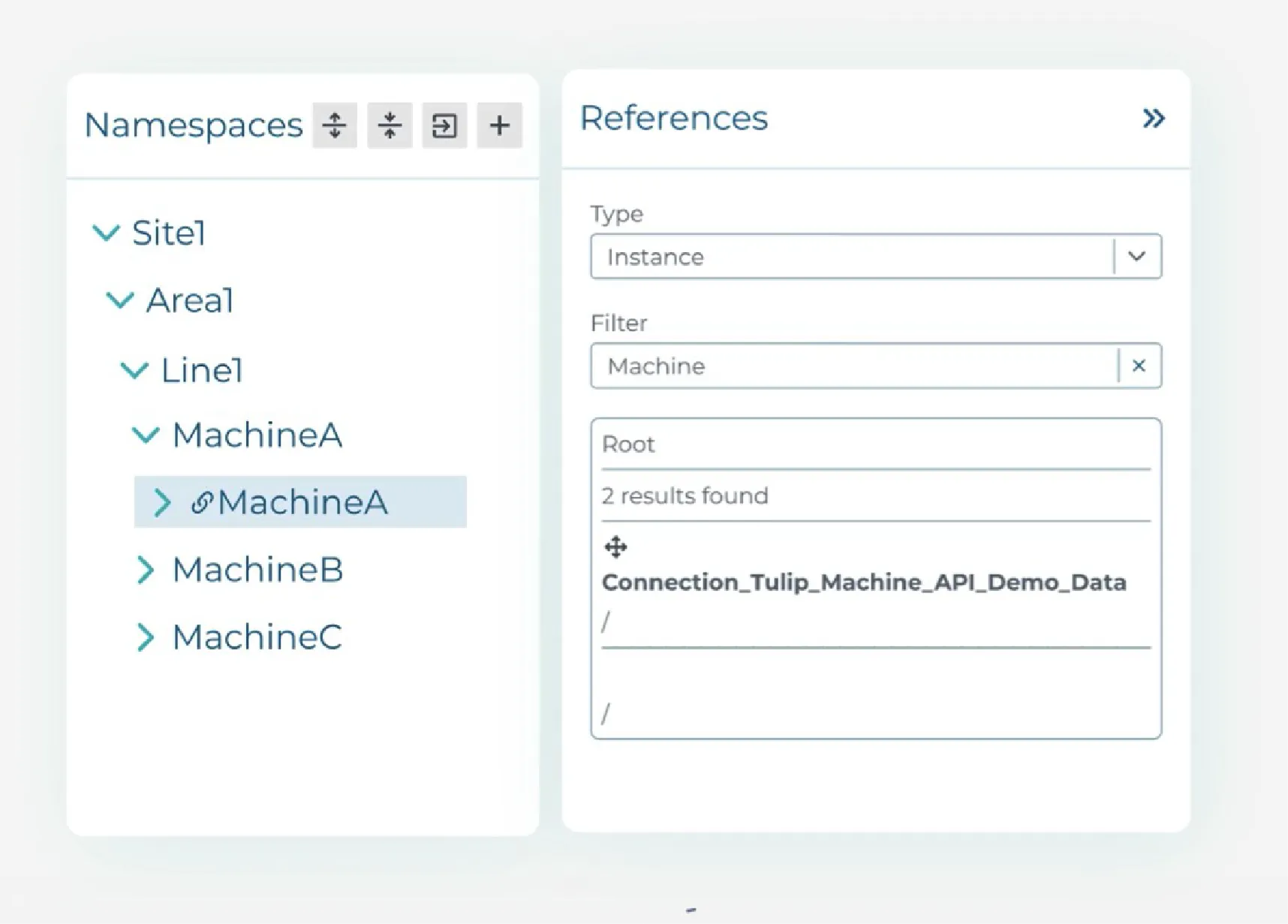Click the move handle above Connection_Tulip_Machine_API_Demo_Data
Screen dimensions: 1288x924
615,546
